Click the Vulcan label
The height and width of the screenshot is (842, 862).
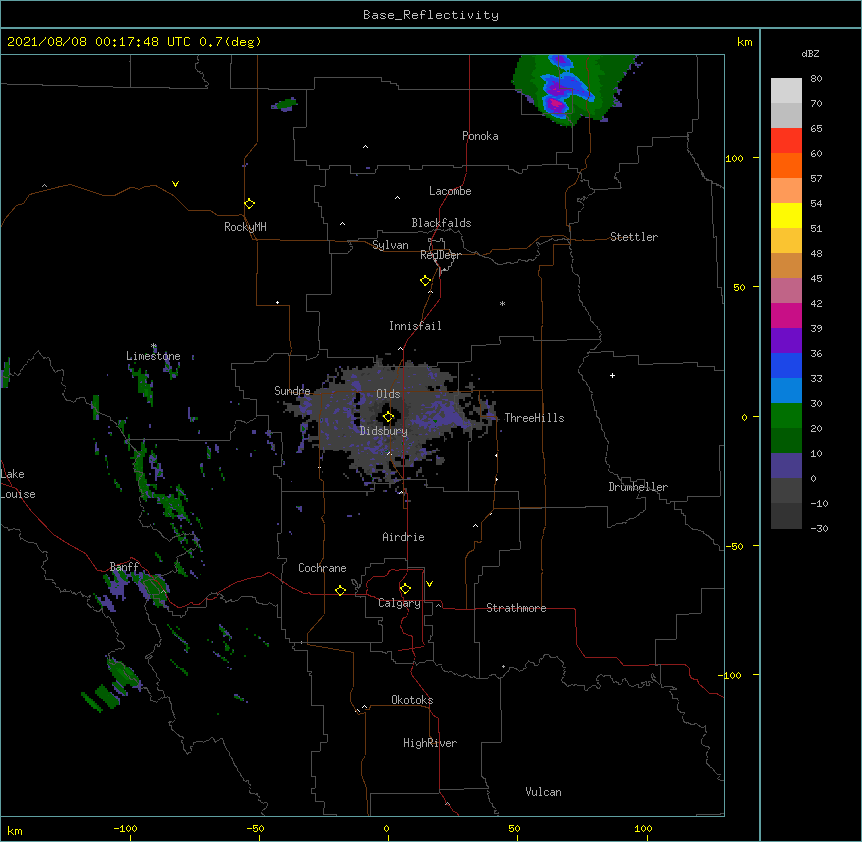click(x=543, y=792)
